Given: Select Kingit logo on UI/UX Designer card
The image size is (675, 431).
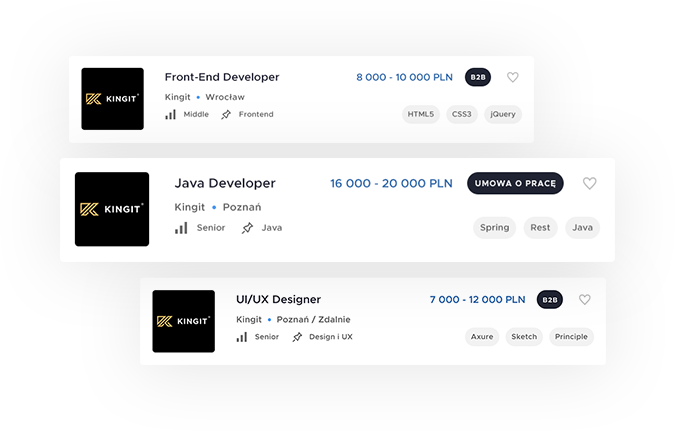Looking at the screenshot, I should (x=183, y=321).
